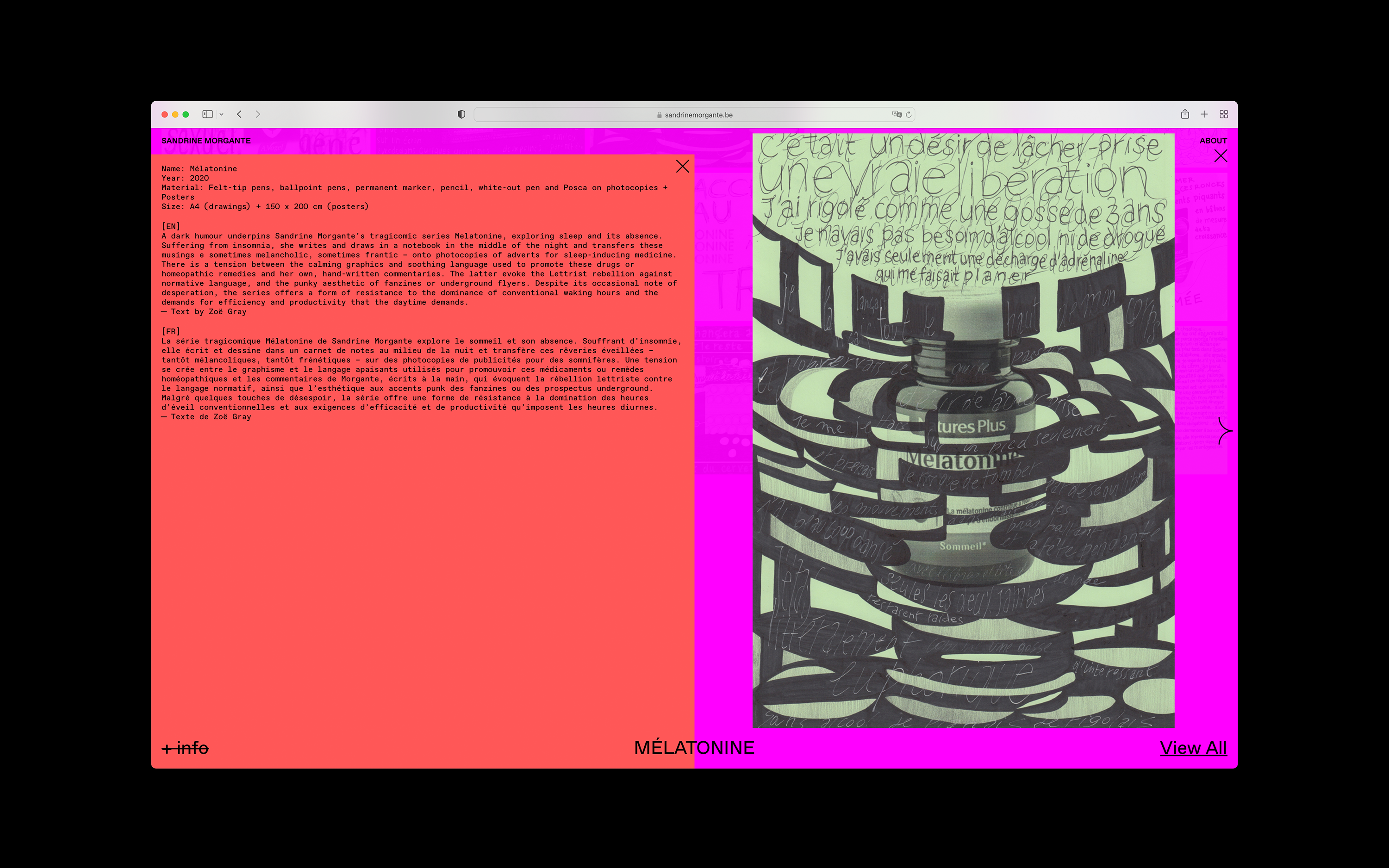
Task: Click the View All link
Action: (1193, 748)
